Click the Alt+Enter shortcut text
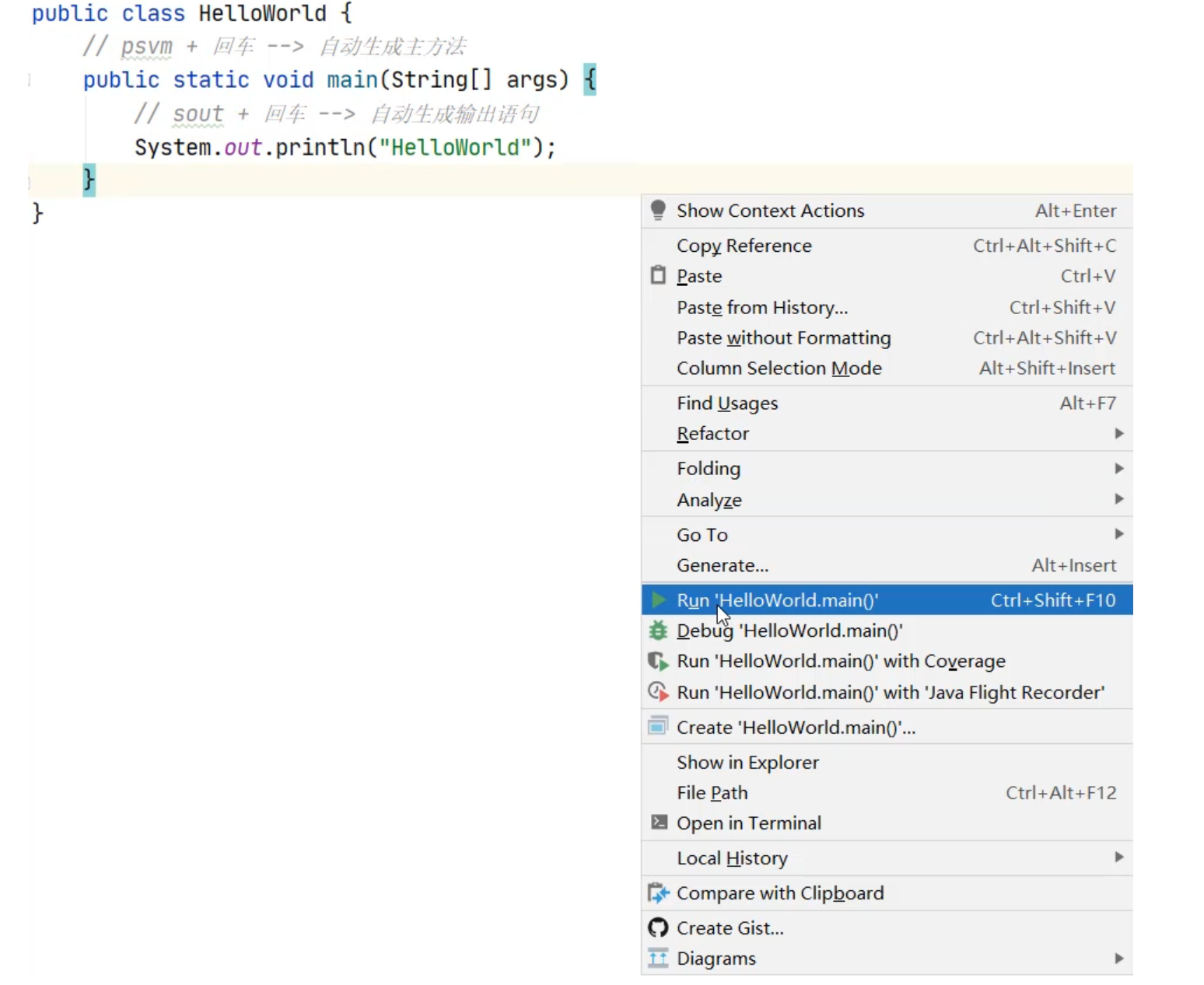Image resolution: width=1204 pixels, height=985 pixels. [1076, 211]
